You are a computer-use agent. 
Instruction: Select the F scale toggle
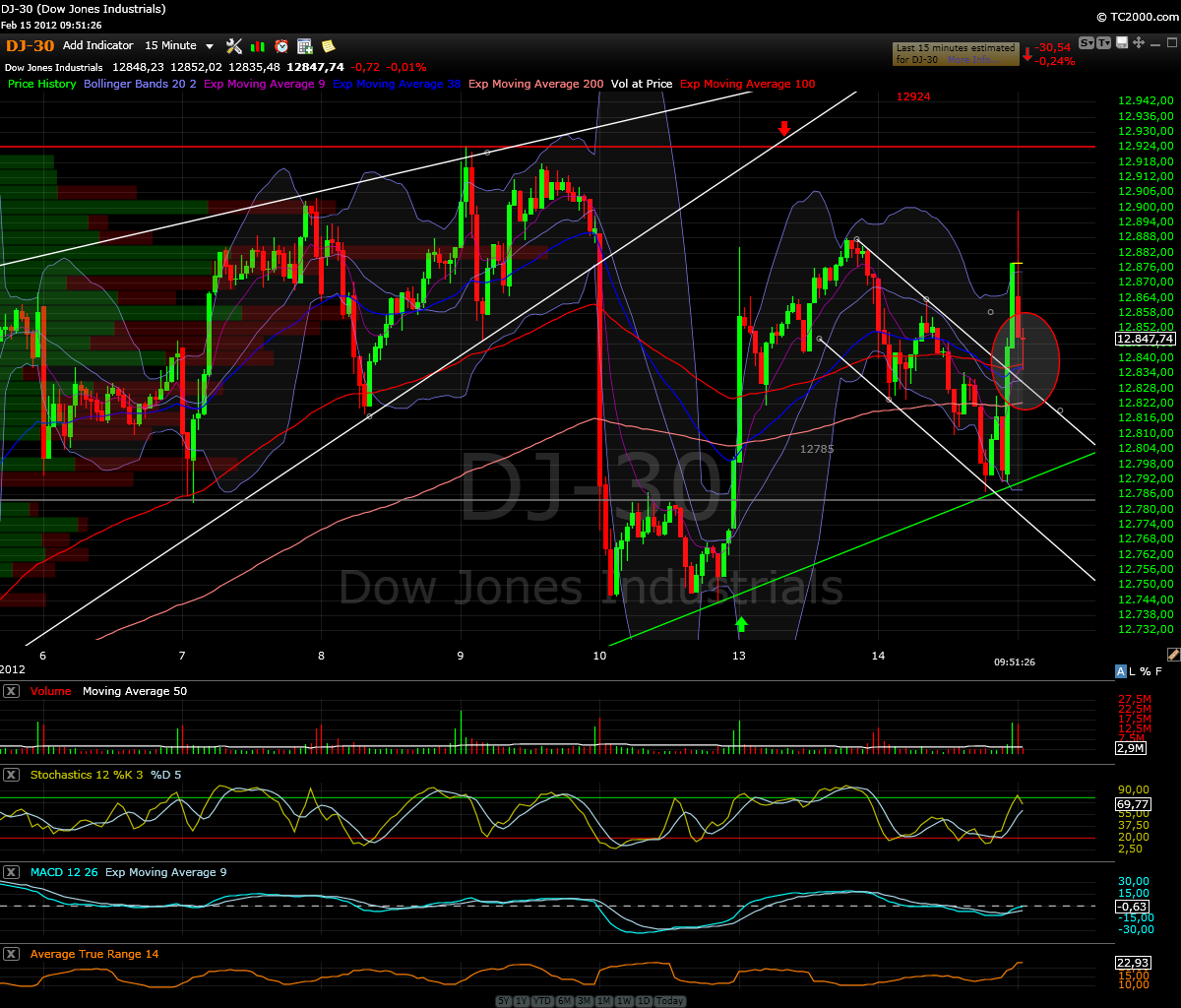tap(1158, 671)
